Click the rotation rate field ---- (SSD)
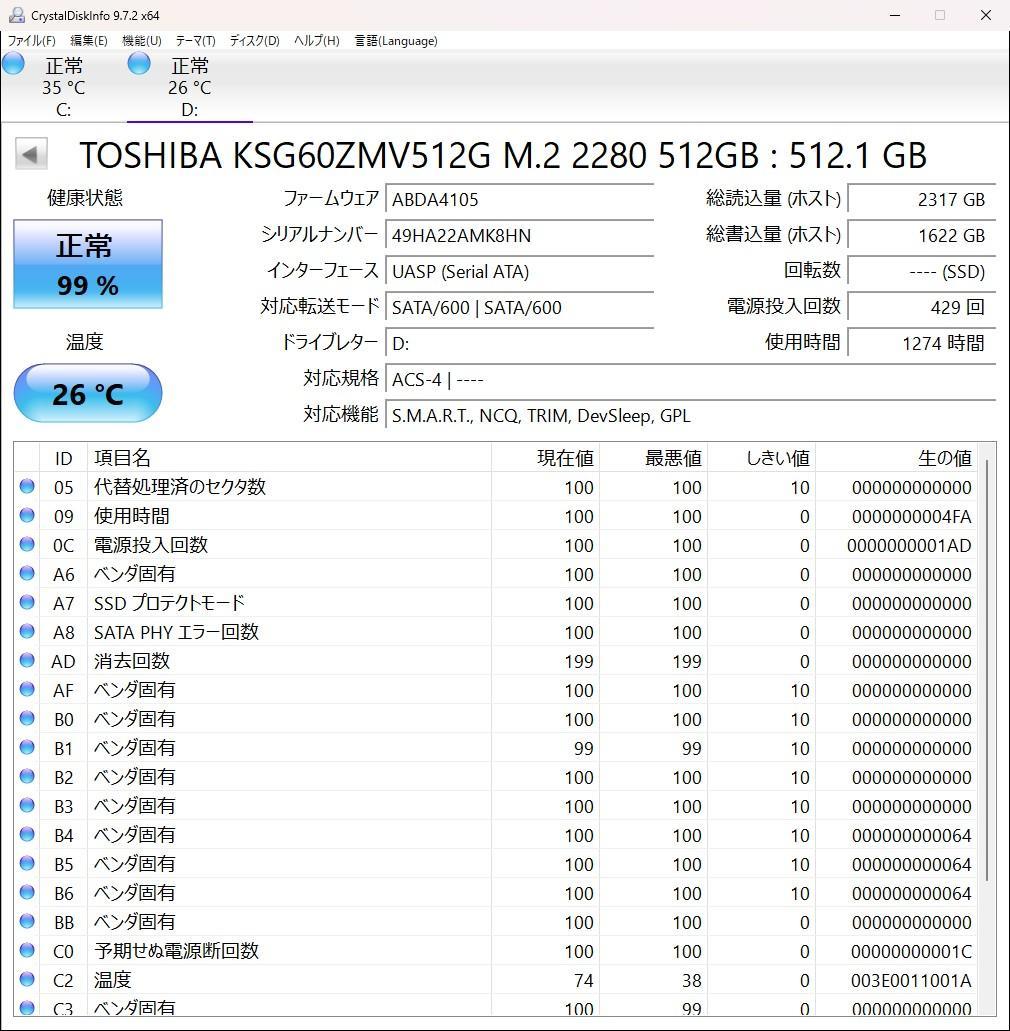 tap(922, 271)
